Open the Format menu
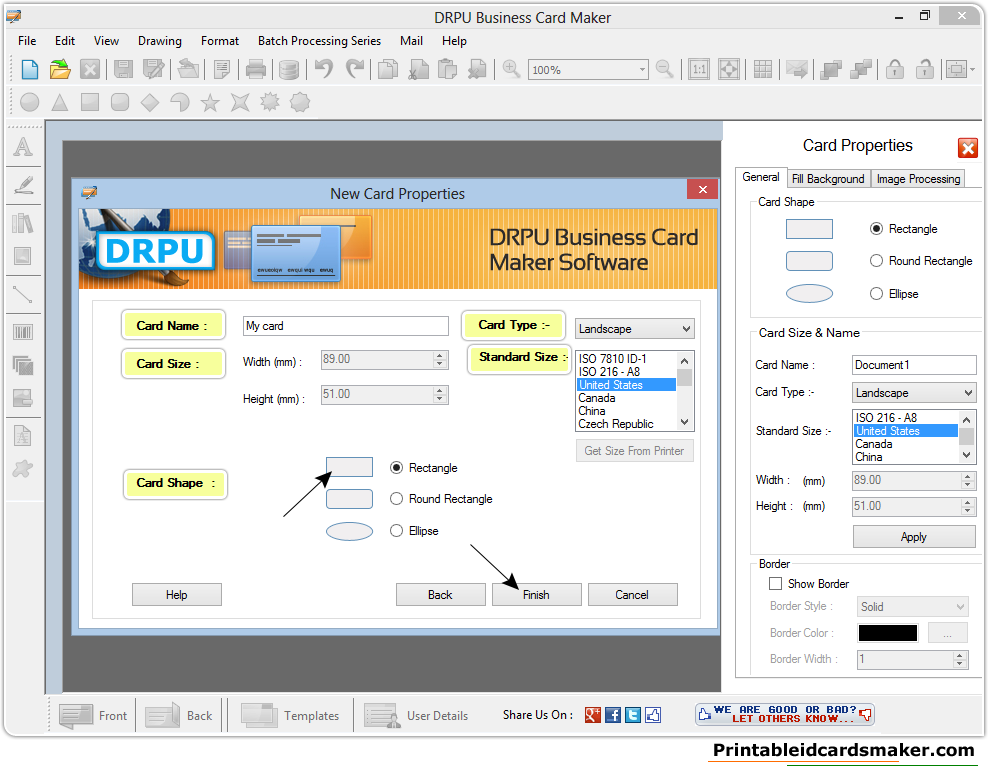This screenshot has height=766, width=988. (220, 41)
